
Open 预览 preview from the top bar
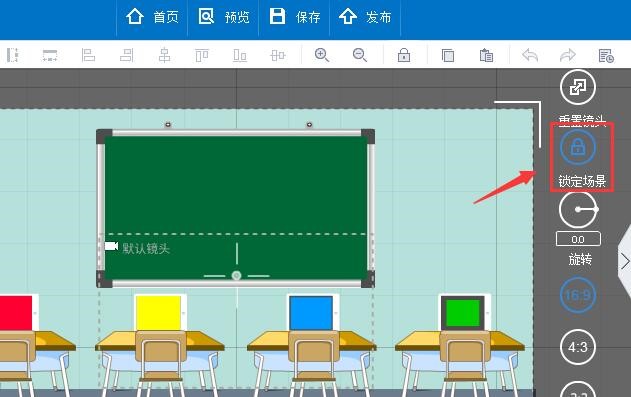[223, 17]
